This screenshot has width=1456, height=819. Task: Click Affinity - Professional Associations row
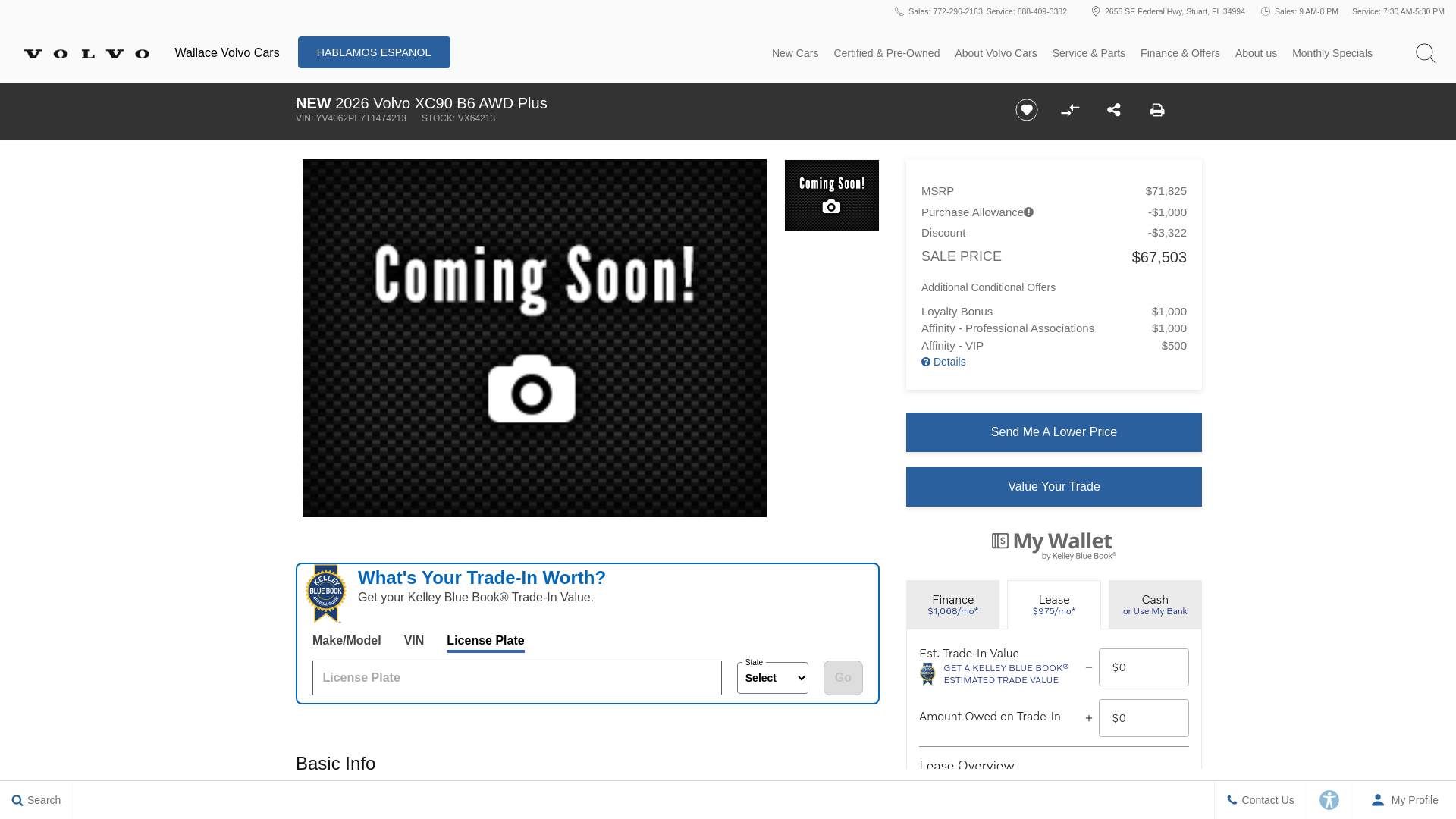(x=1053, y=328)
